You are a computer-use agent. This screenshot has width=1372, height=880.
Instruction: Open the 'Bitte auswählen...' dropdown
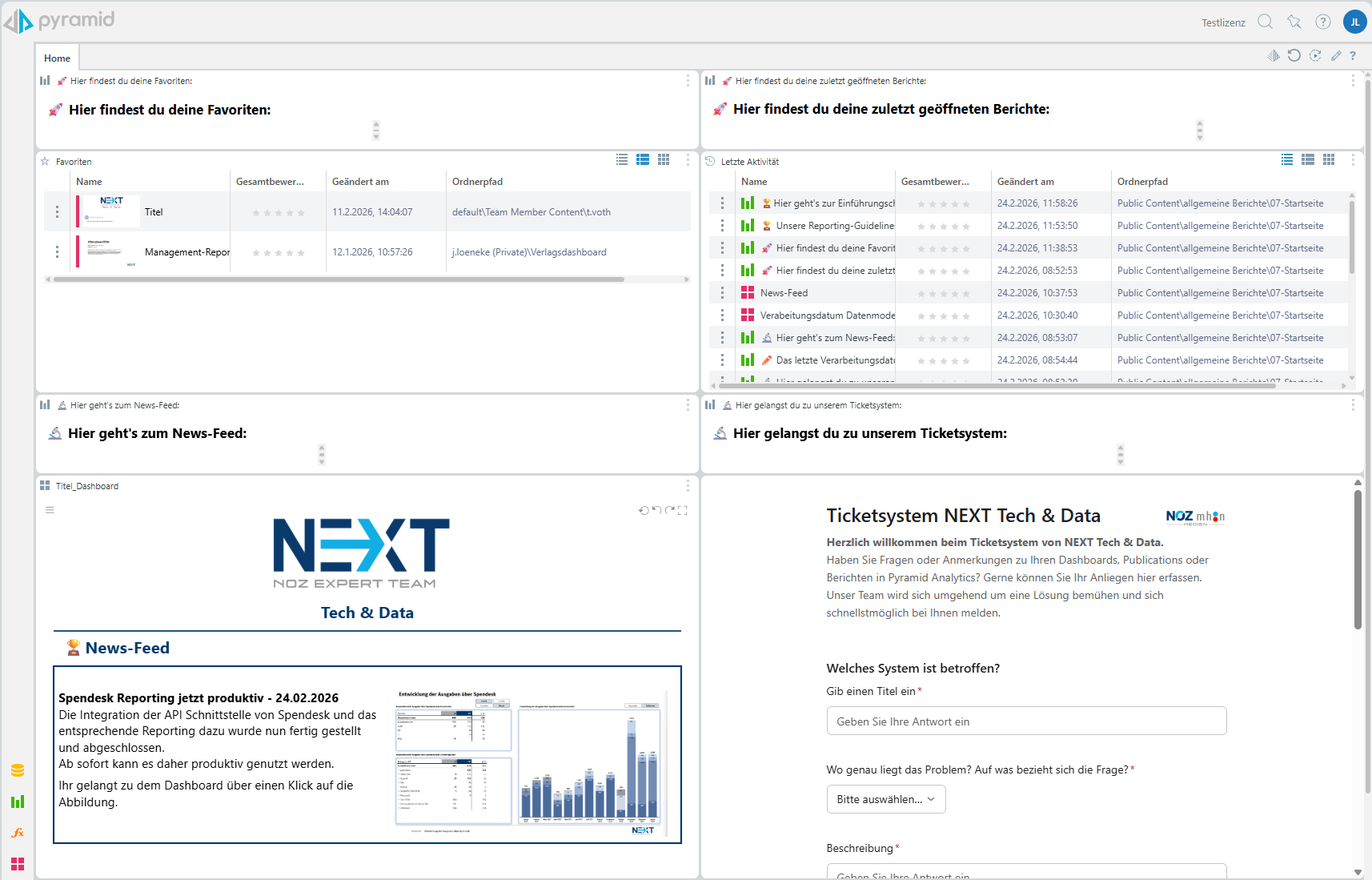(x=885, y=799)
